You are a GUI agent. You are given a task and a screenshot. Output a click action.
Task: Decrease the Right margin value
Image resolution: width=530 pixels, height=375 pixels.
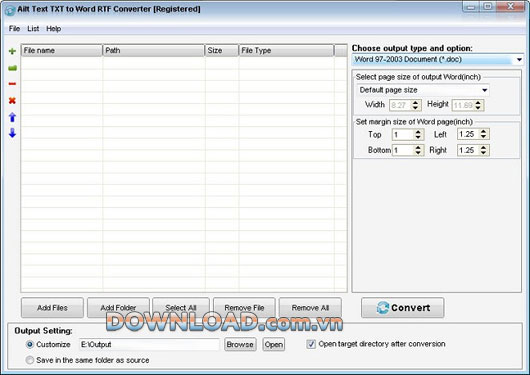pyautogui.click(x=484, y=153)
